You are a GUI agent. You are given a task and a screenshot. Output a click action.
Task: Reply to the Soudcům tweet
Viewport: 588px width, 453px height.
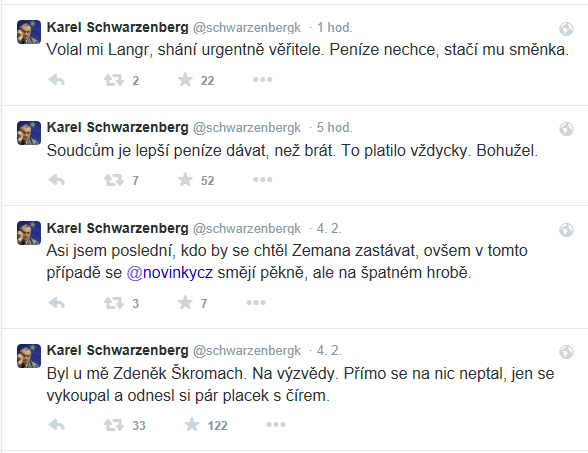coord(57,180)
